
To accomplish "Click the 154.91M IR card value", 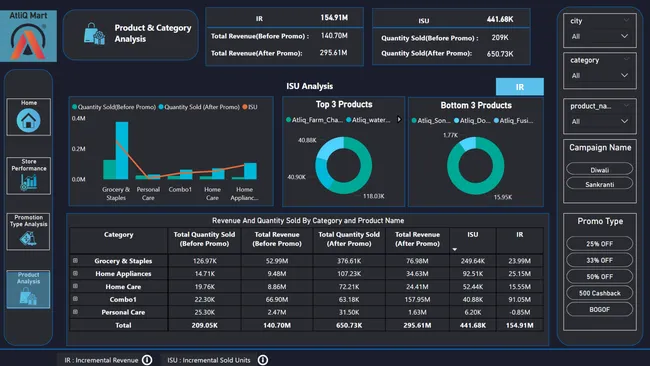I will [334, 18].
